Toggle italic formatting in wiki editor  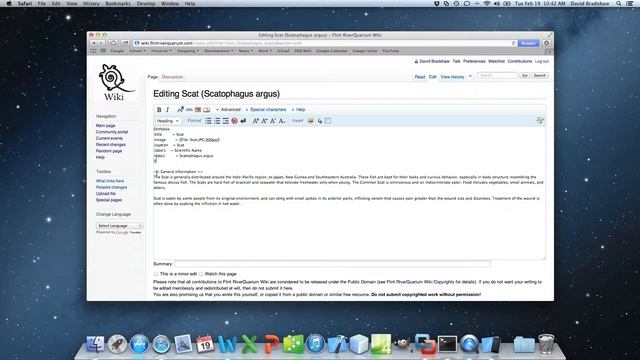167,110
